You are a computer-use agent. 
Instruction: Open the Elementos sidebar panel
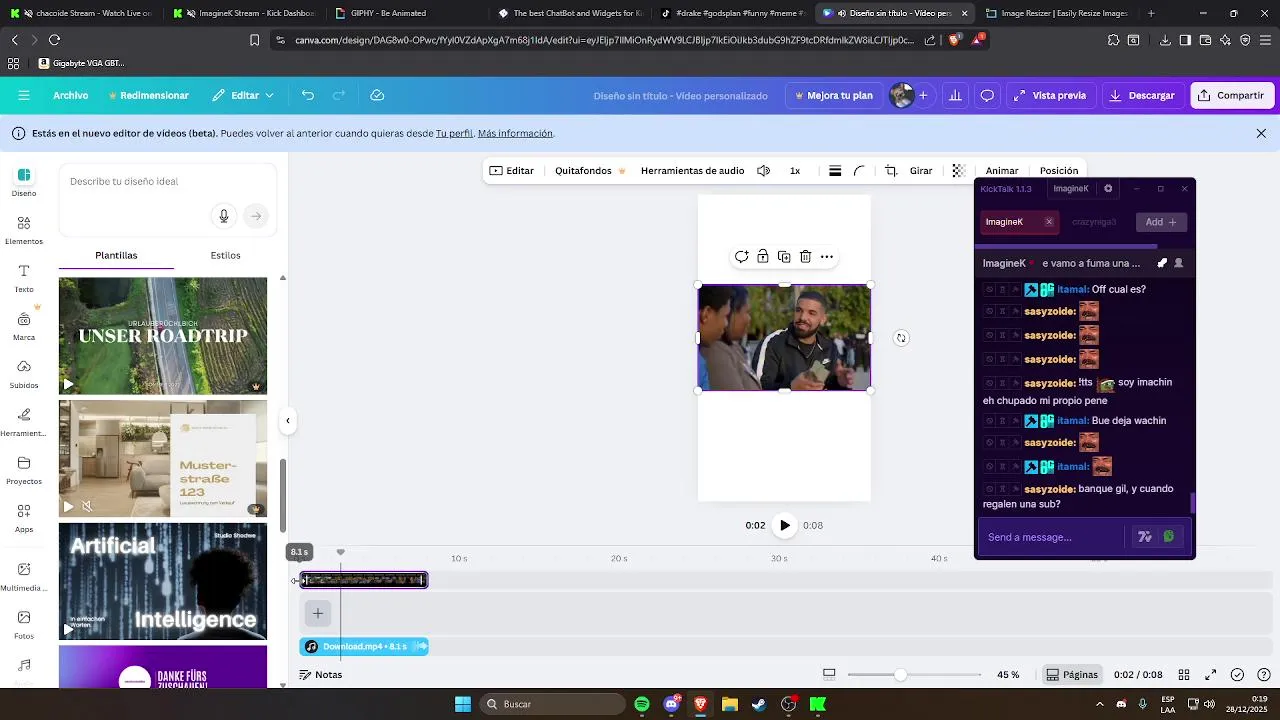[24, 230]
